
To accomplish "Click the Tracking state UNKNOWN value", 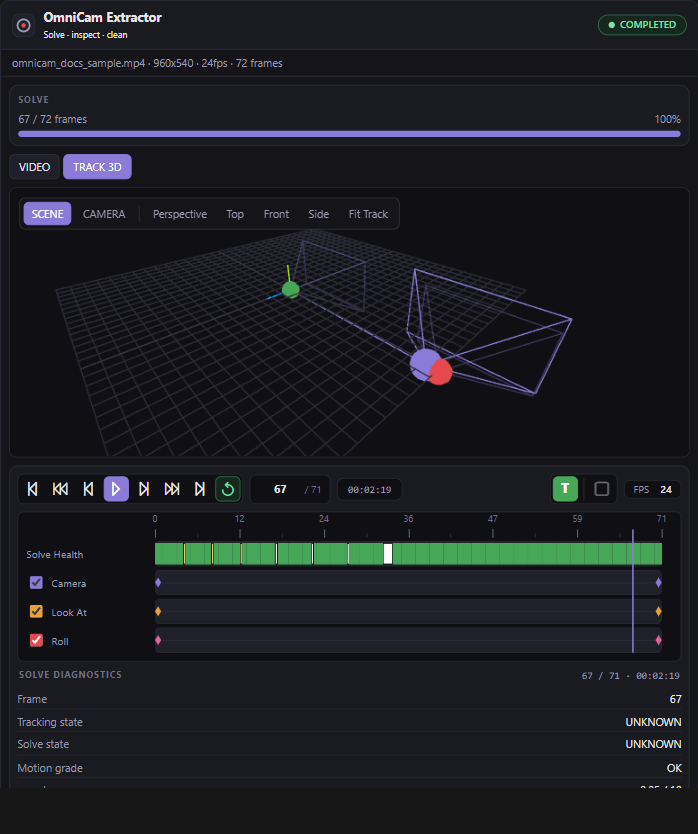I will [x=653, y=722].
